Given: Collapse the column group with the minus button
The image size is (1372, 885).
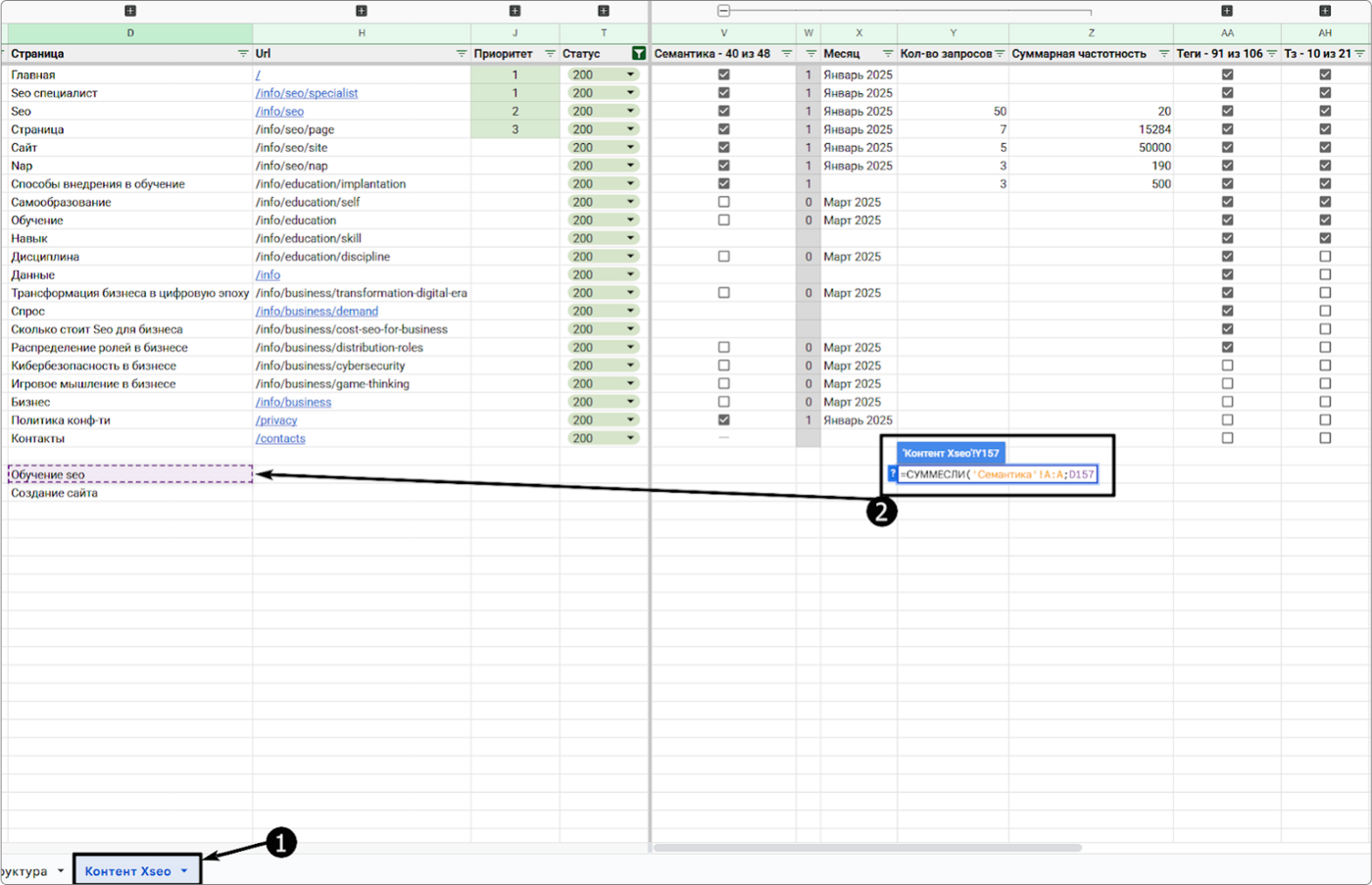Looking at the screenshot, I should coord(723,11).
